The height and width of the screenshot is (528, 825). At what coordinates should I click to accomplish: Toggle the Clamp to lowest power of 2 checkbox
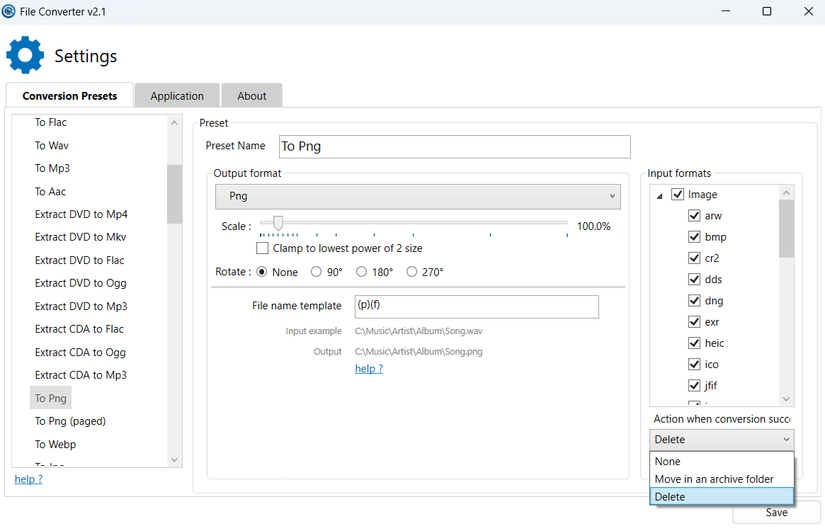pos(263,248)
